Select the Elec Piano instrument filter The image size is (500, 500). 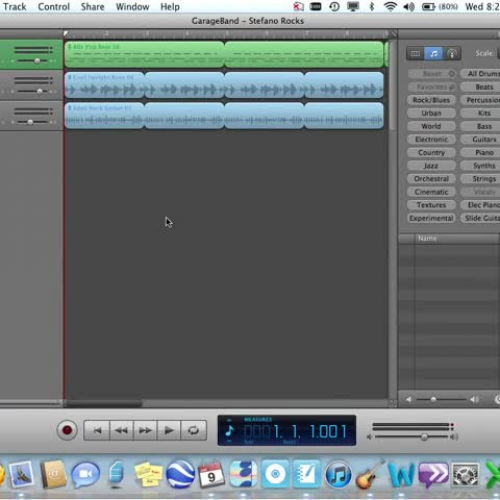(x=480, y=205)
